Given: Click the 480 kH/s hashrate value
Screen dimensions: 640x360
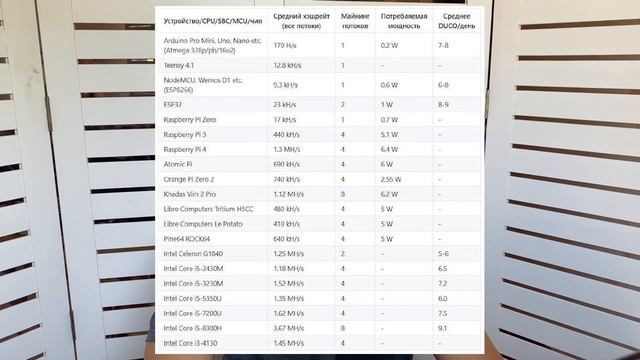Looking at the screenshot, I should pos(287,209).
